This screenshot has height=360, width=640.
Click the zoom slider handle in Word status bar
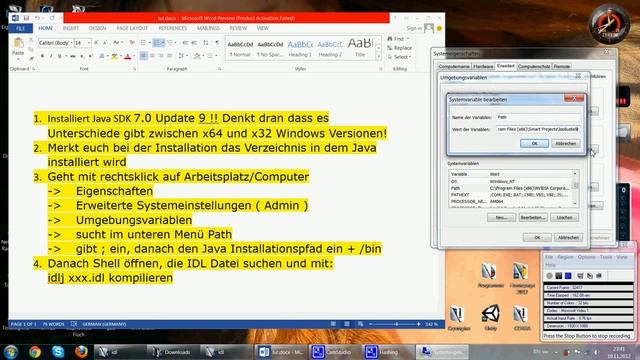tap(396, 324)
